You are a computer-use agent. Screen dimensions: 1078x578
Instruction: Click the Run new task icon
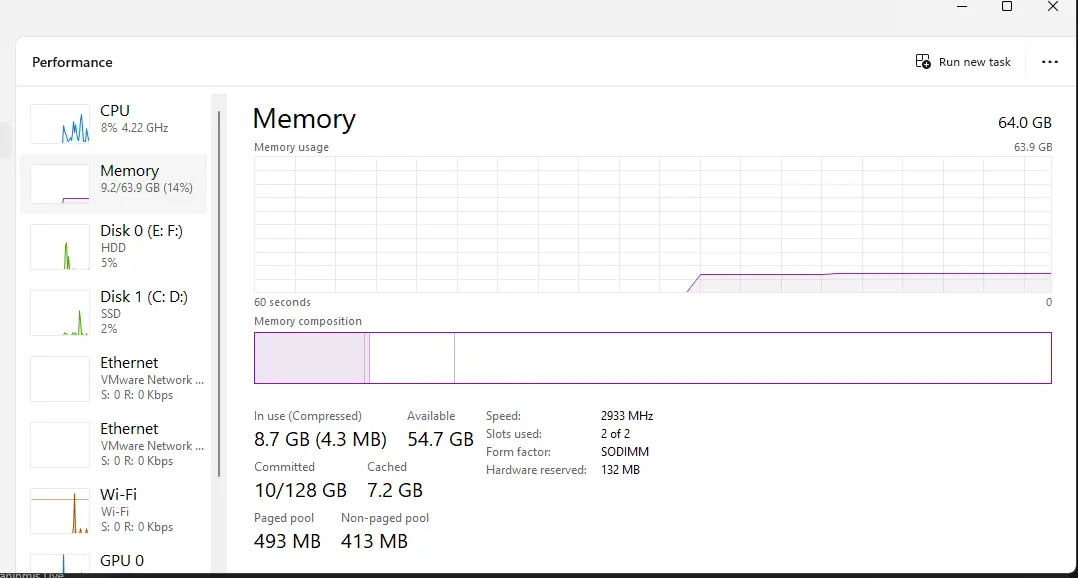click(923, 62)
